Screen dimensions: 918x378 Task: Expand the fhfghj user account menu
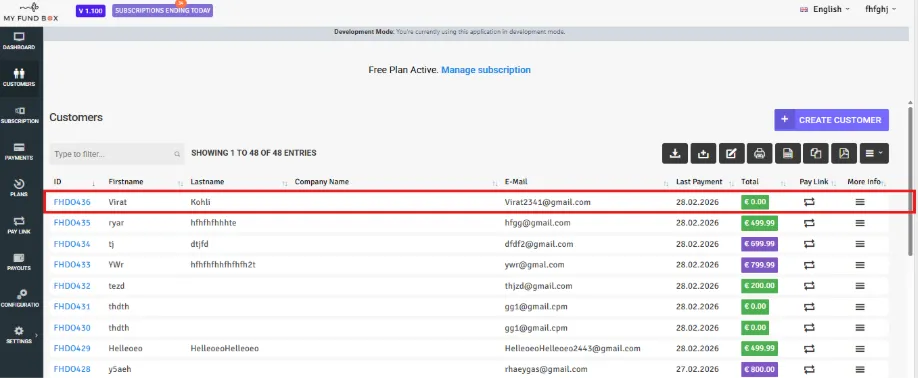click(881, 9)
